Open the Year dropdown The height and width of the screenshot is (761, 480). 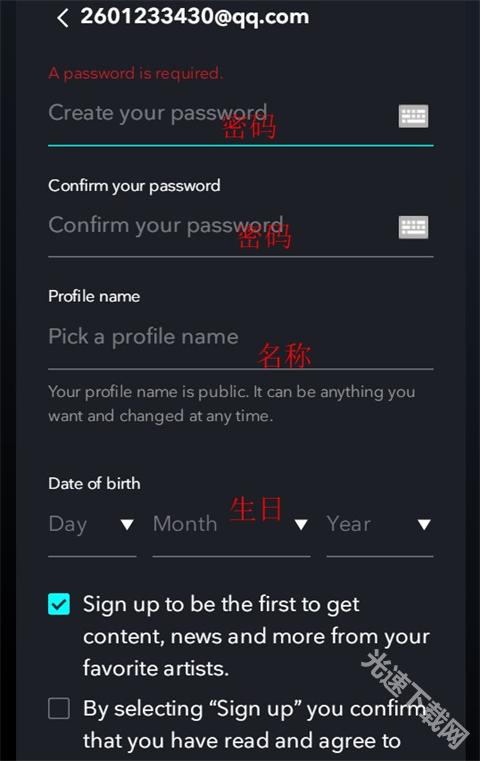pos(380,527)
